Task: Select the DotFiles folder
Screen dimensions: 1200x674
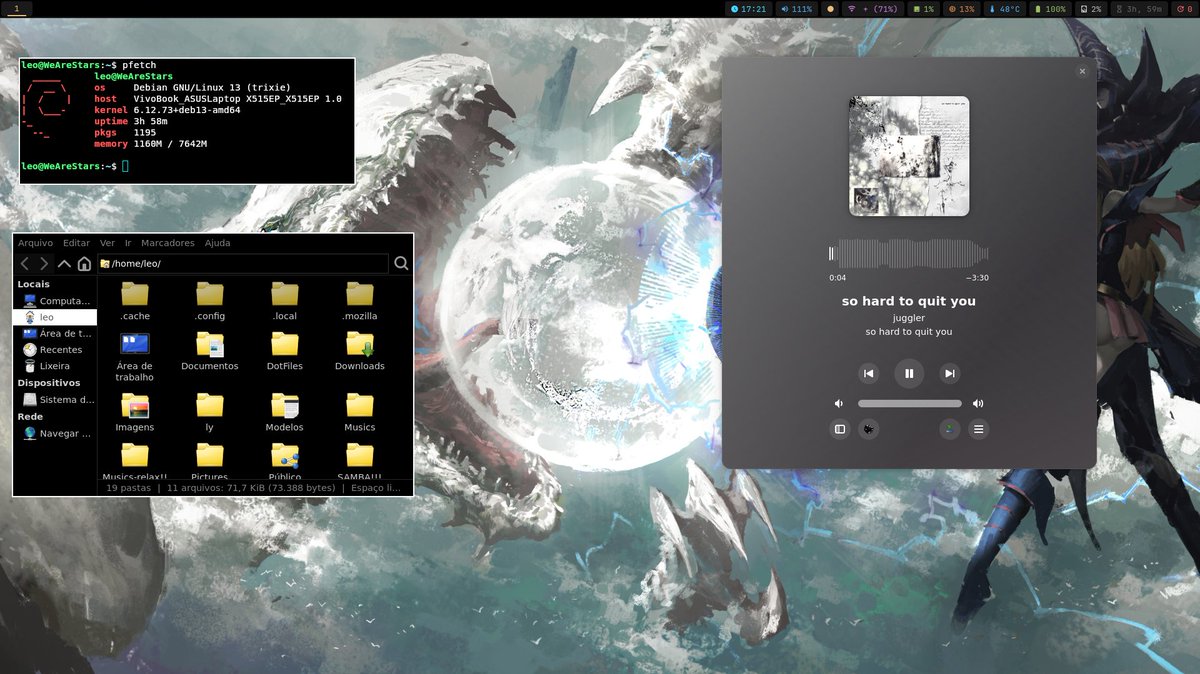Action: (x=285, y=351)
